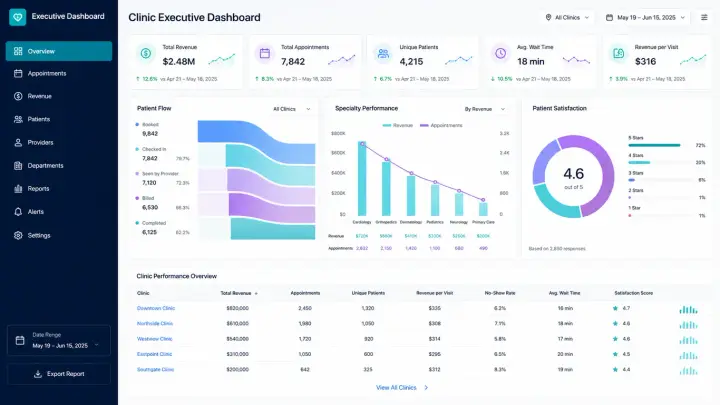Open the By Revenue dropdown in Specialty Performance
Viewport: 720px width, 405px height.
pyautogui.click(x=484, y=109)
